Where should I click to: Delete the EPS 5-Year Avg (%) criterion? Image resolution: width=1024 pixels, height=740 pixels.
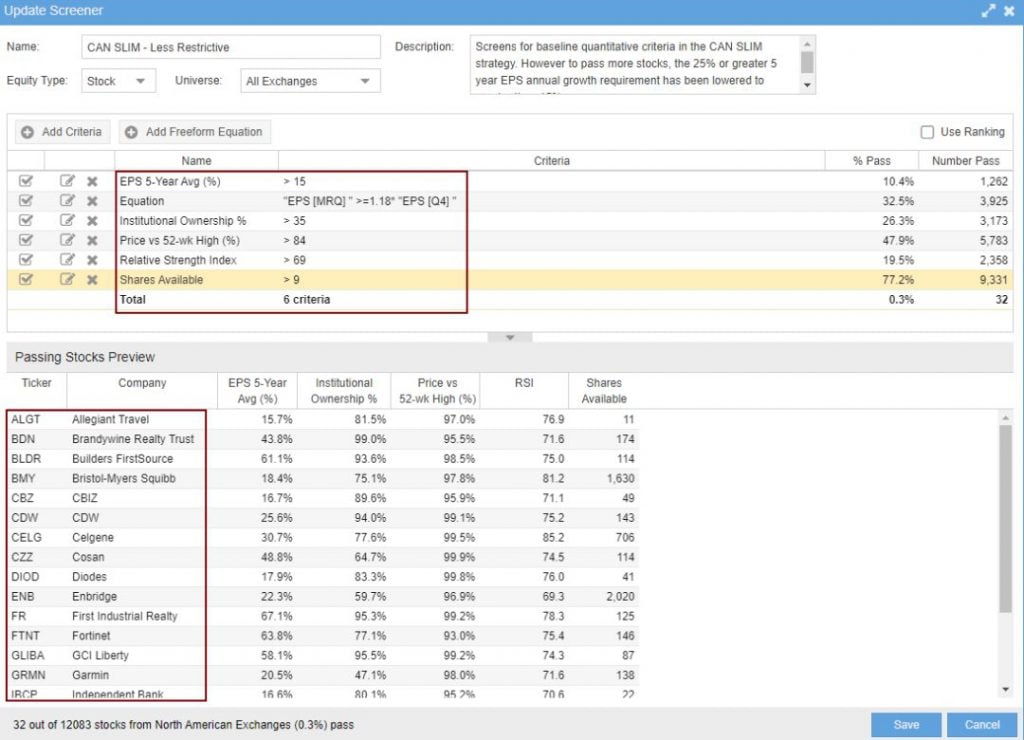point(92,182)
